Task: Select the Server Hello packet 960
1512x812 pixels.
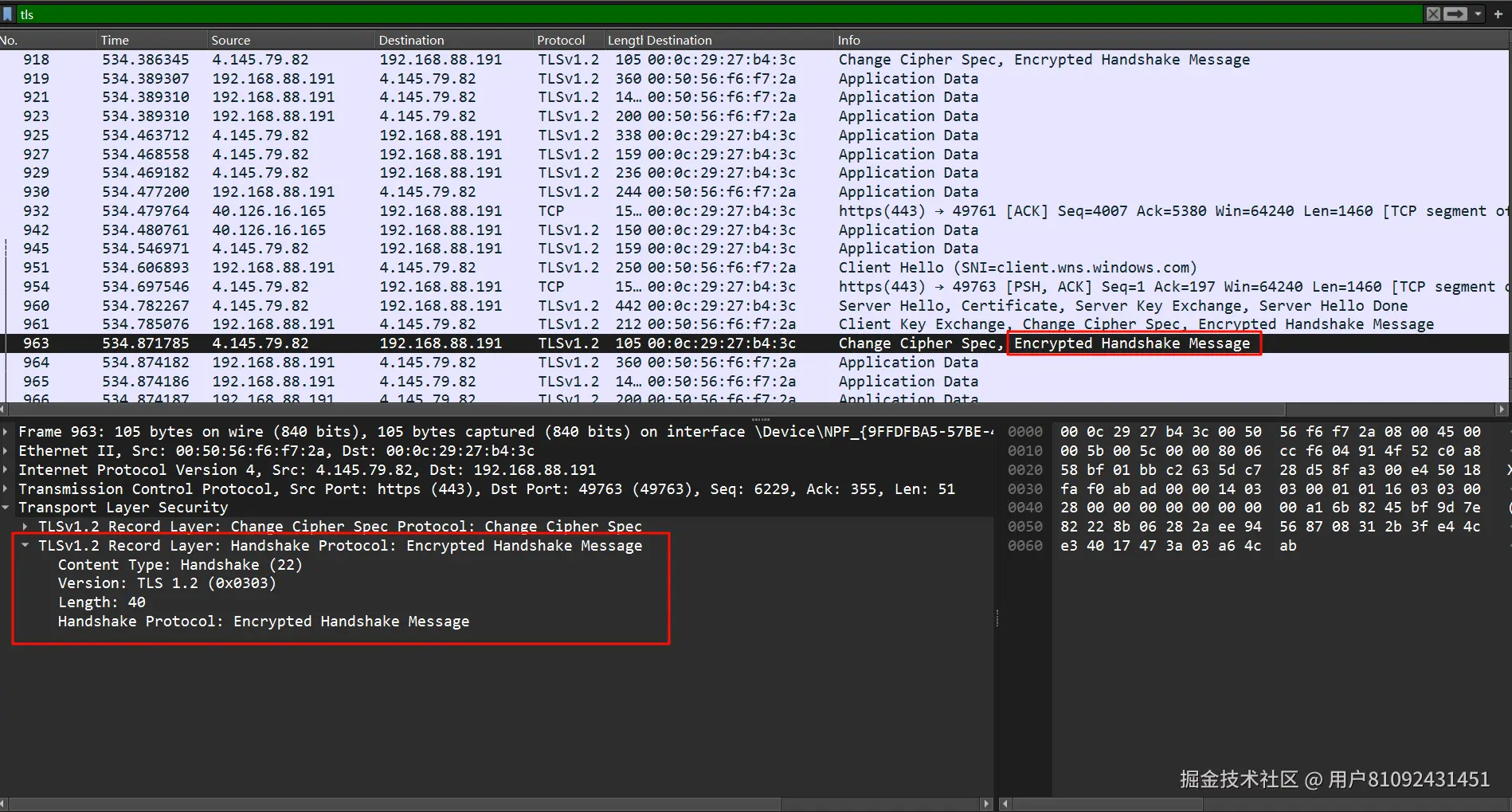Action: tap(754, 306)
